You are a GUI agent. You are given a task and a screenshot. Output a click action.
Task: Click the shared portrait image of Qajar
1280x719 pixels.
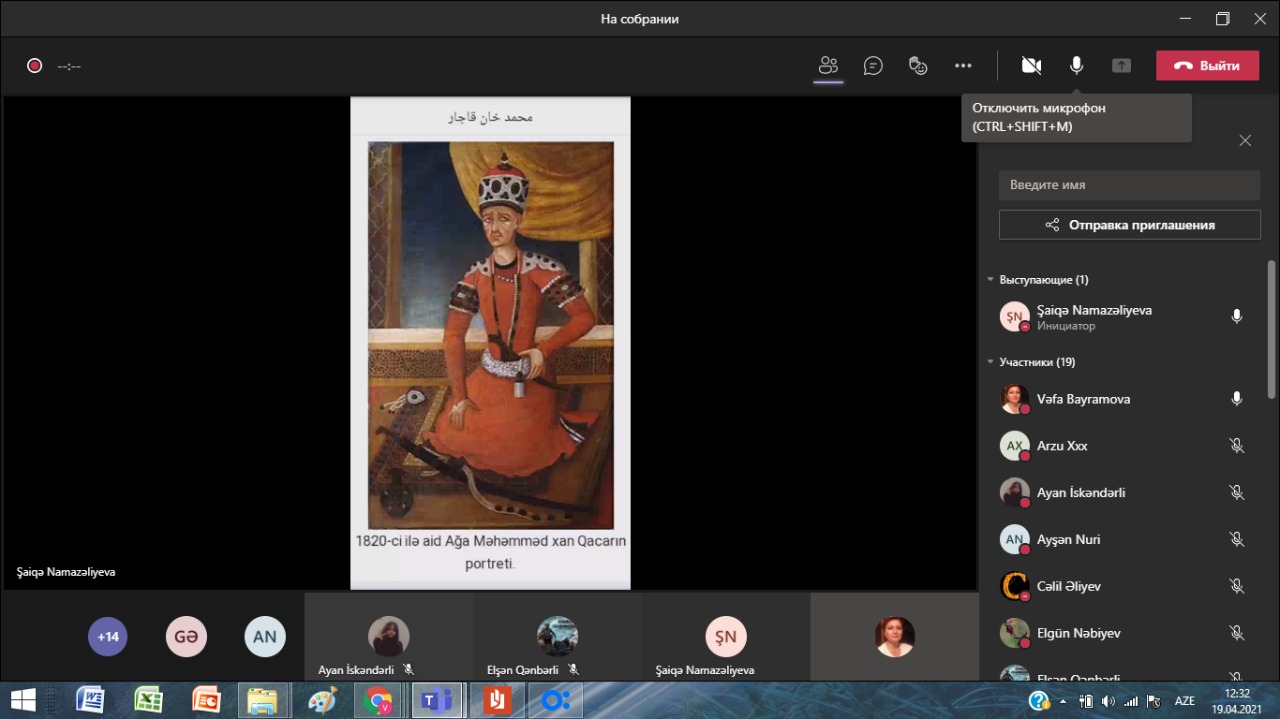click(491, 335)
